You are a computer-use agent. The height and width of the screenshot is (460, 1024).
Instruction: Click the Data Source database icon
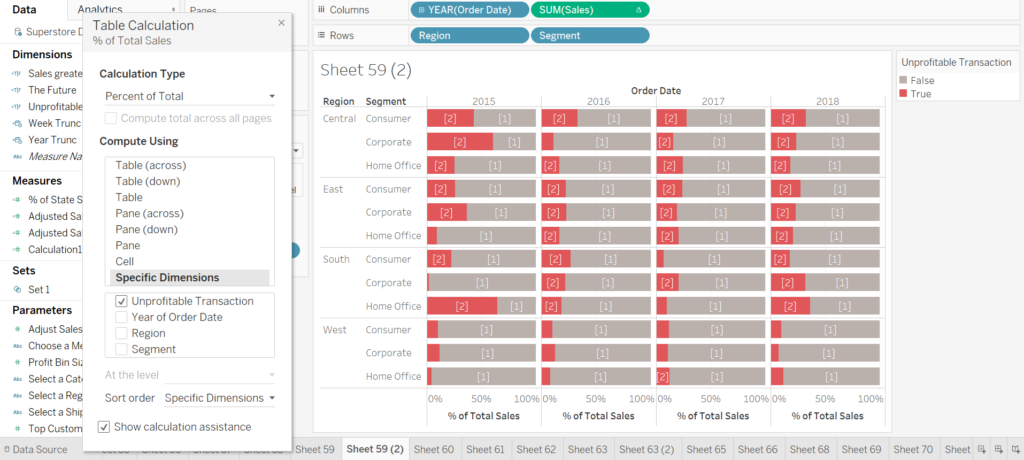point(6,450)
